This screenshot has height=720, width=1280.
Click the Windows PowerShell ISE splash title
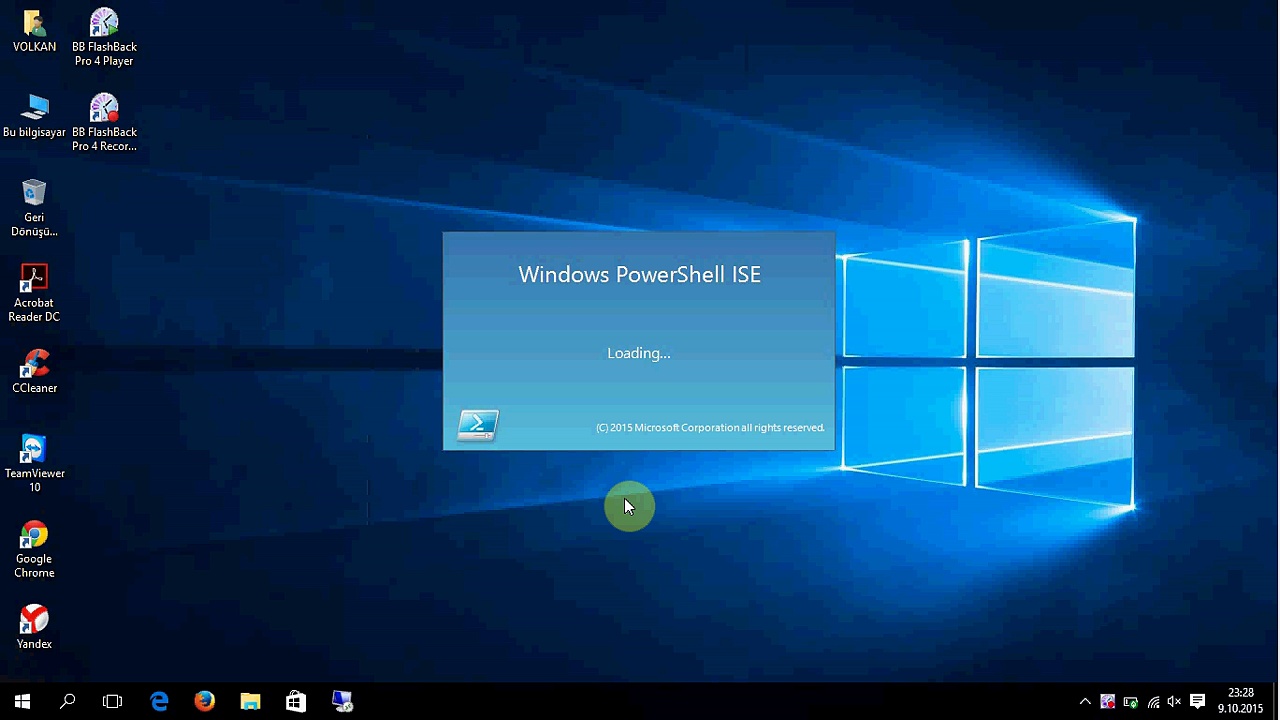click(639, 275)
